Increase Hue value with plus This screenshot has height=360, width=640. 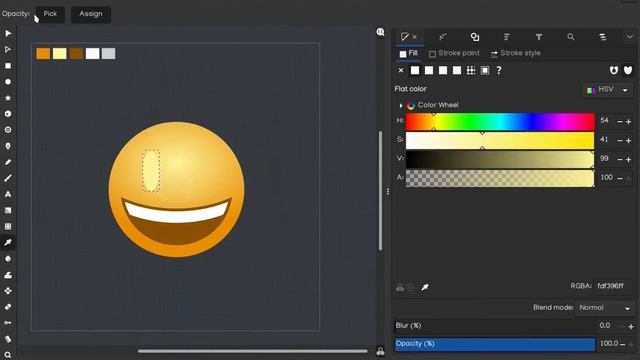629,121
